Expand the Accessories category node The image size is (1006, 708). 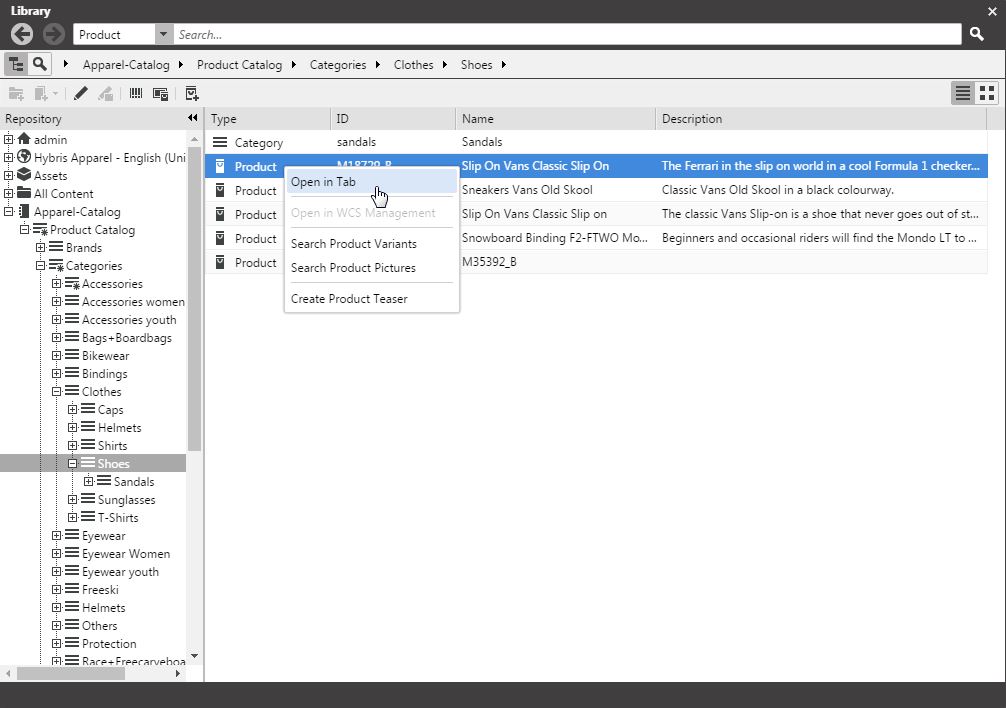pyautogui.click(x=56, y=283)
